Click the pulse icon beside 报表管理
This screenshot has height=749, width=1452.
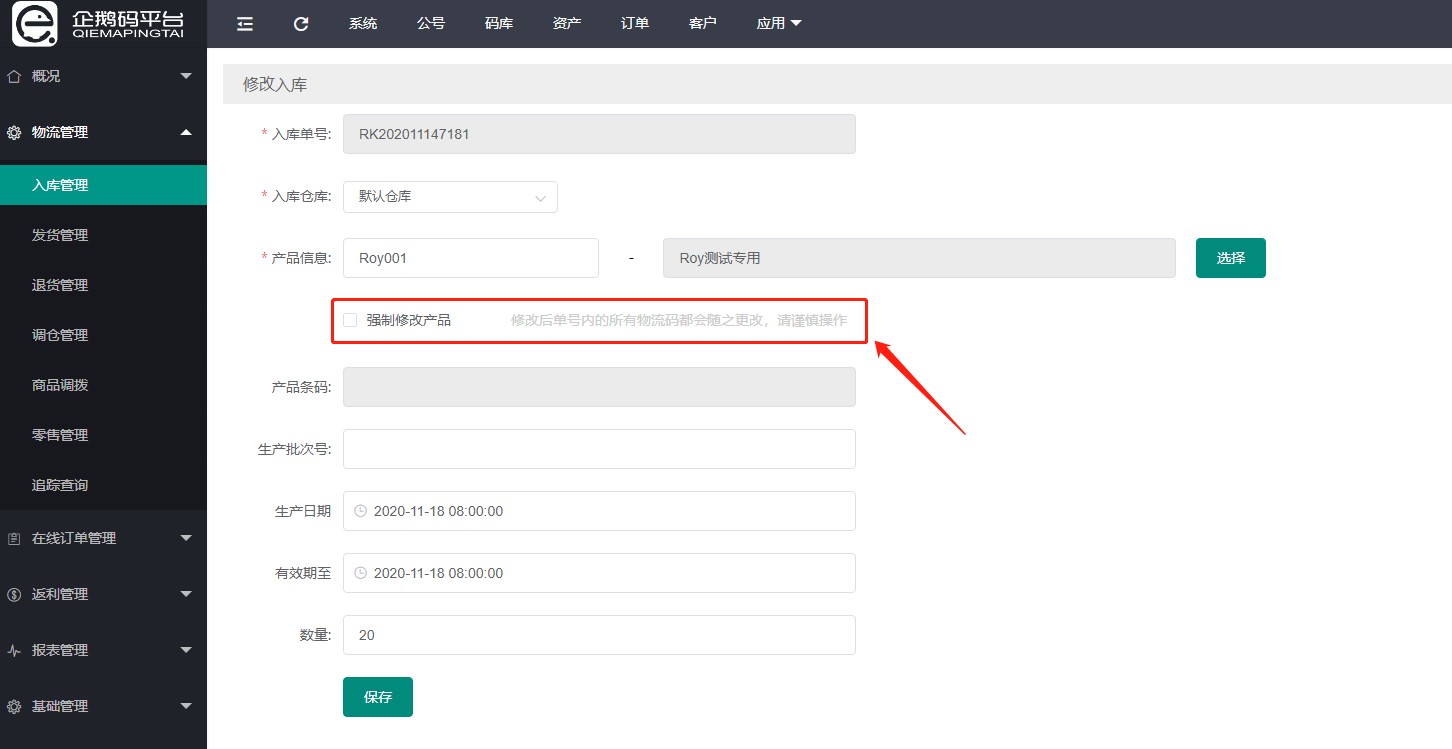pyautogui.click(x=14, y=650)
